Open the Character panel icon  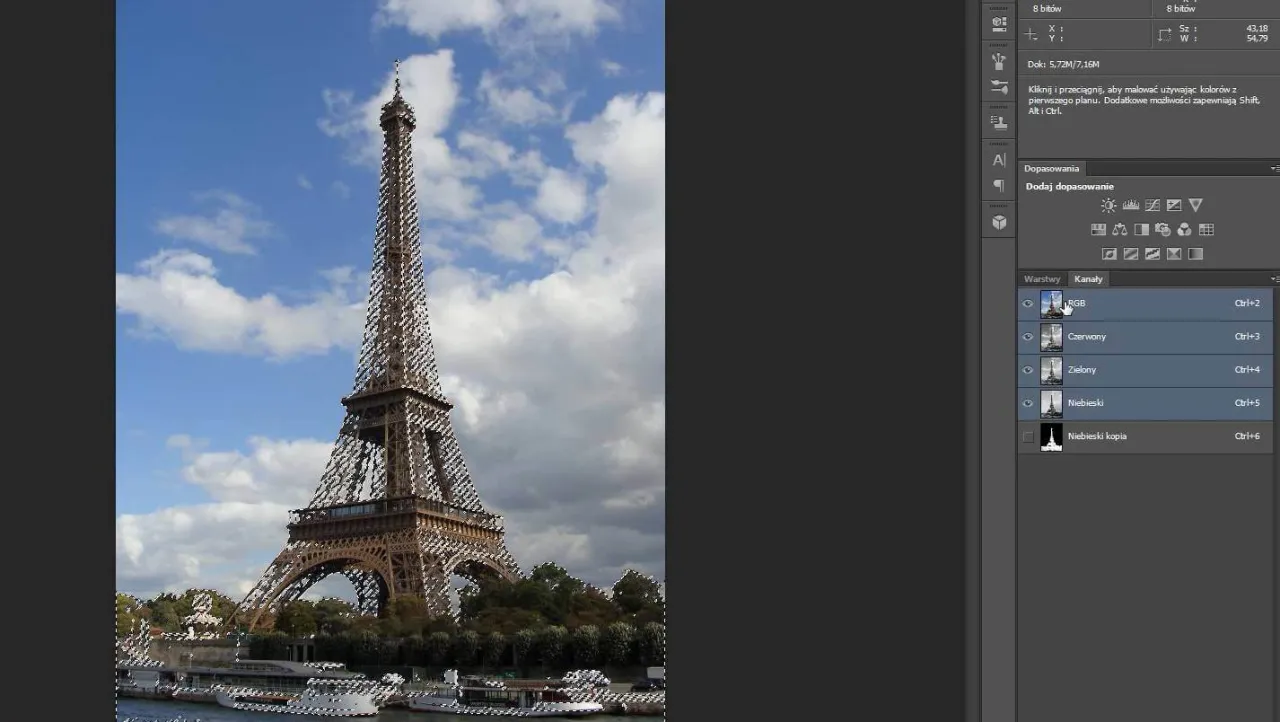pyautogui.click(x=998, y=159)
